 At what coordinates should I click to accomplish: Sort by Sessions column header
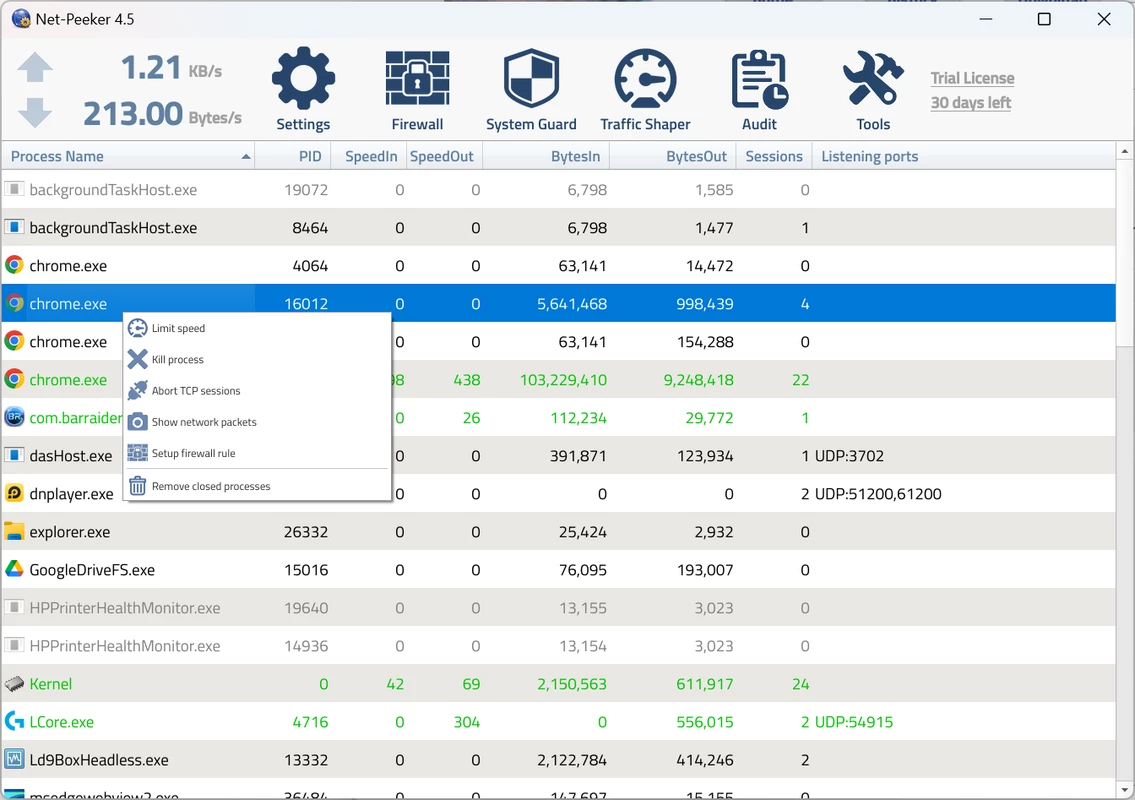coord(774,156)
